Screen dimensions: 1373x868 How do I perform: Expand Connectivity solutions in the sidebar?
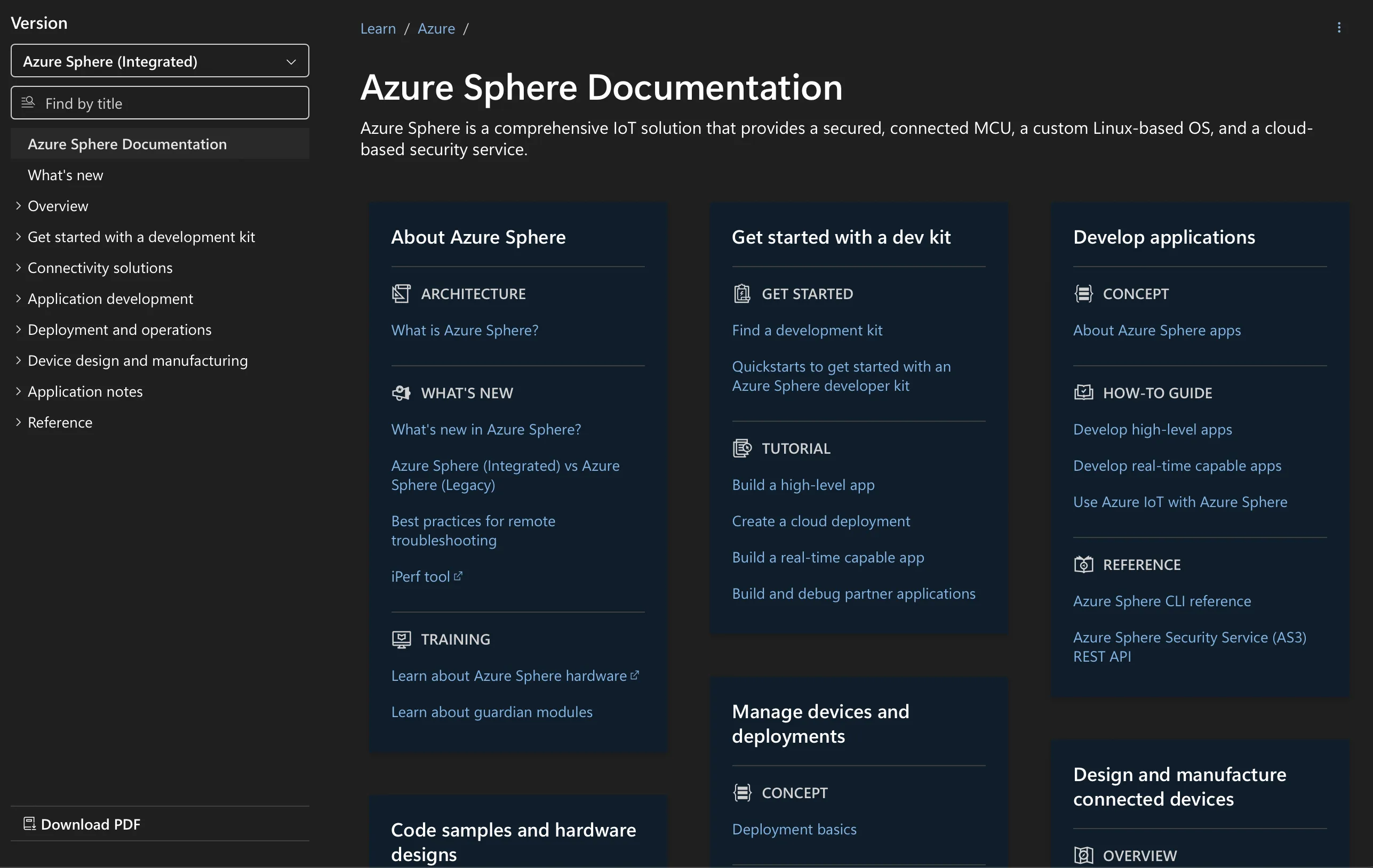click(x=18, y=267)
